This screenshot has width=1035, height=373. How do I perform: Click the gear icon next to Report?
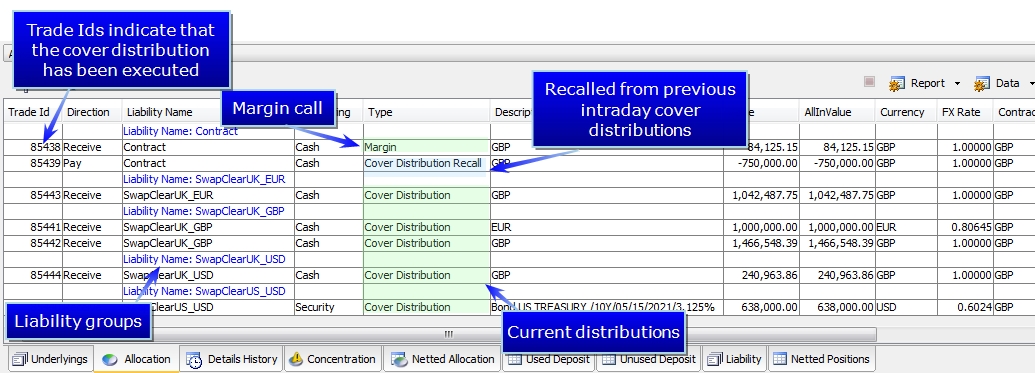pos(896,84)
